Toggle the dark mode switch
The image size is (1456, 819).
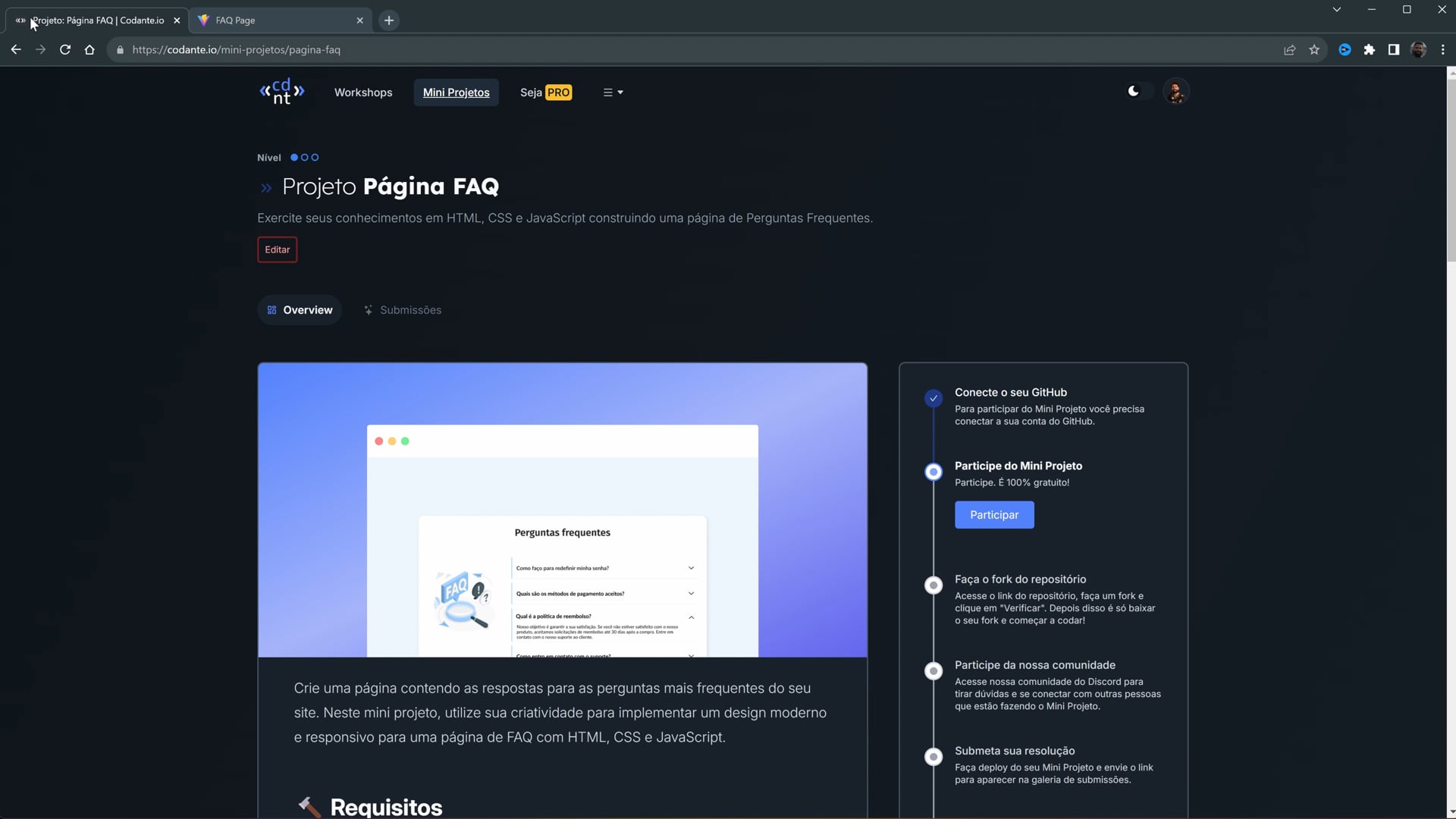pos(1139,91)
